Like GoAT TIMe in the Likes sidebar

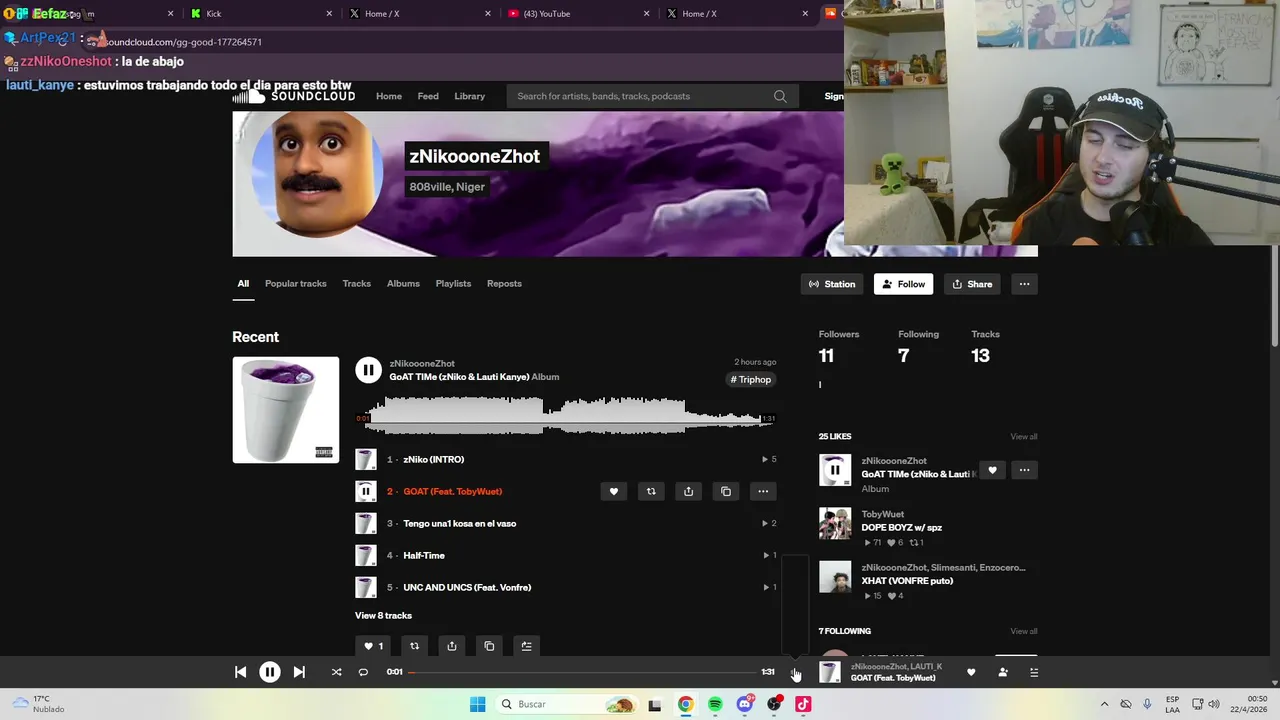click(992, 470)
